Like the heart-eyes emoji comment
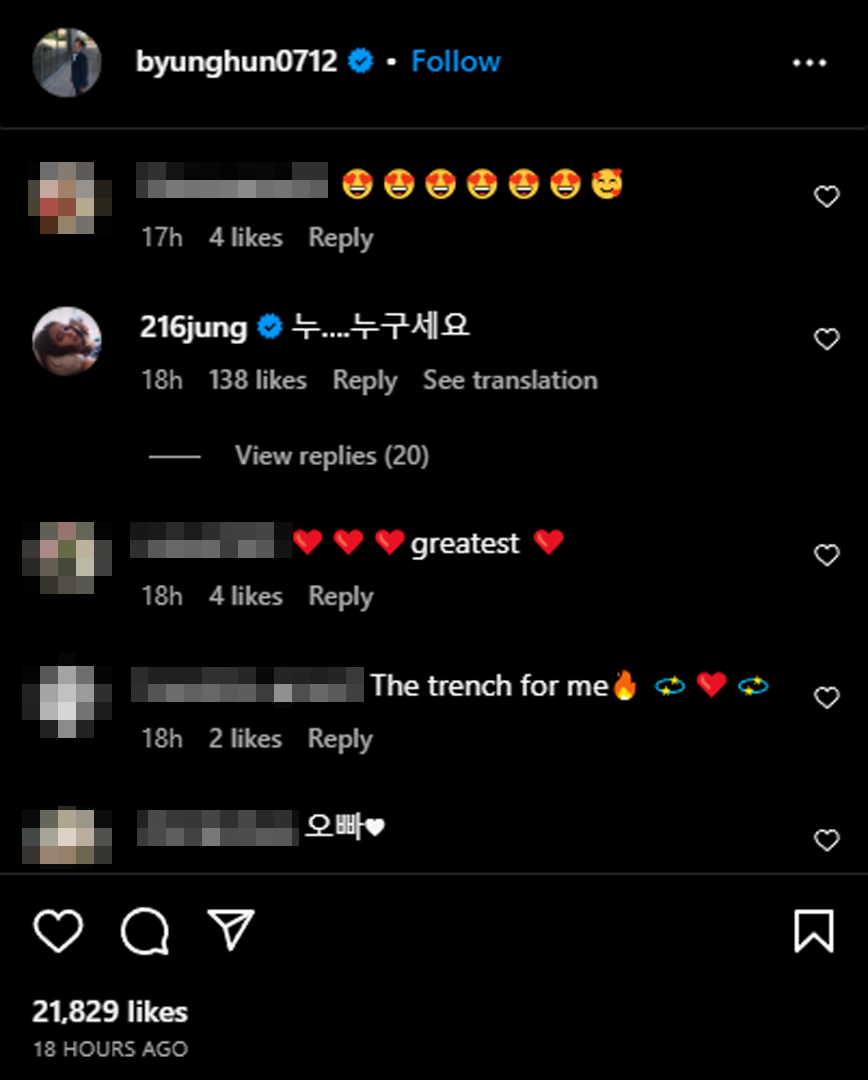 (x=827, y=196)
